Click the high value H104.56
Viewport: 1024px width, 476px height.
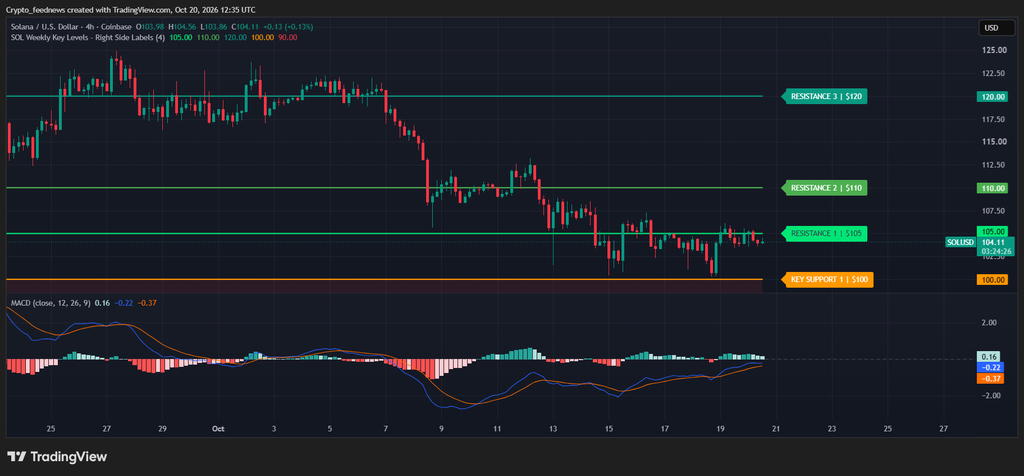click(182, 27)
